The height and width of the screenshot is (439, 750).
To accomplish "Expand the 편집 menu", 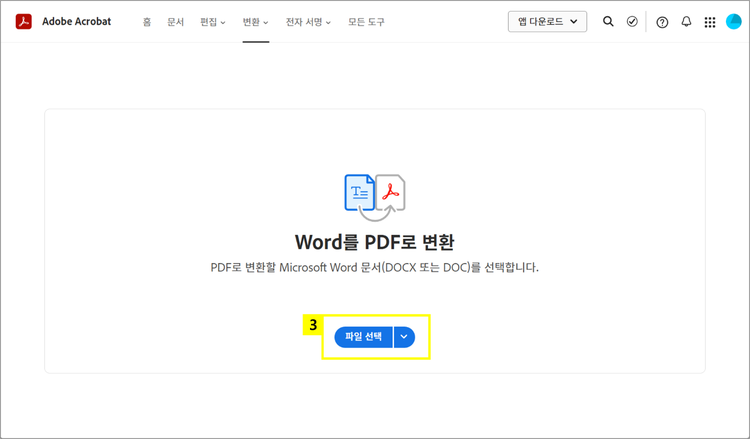I will (x=213, y=22).
